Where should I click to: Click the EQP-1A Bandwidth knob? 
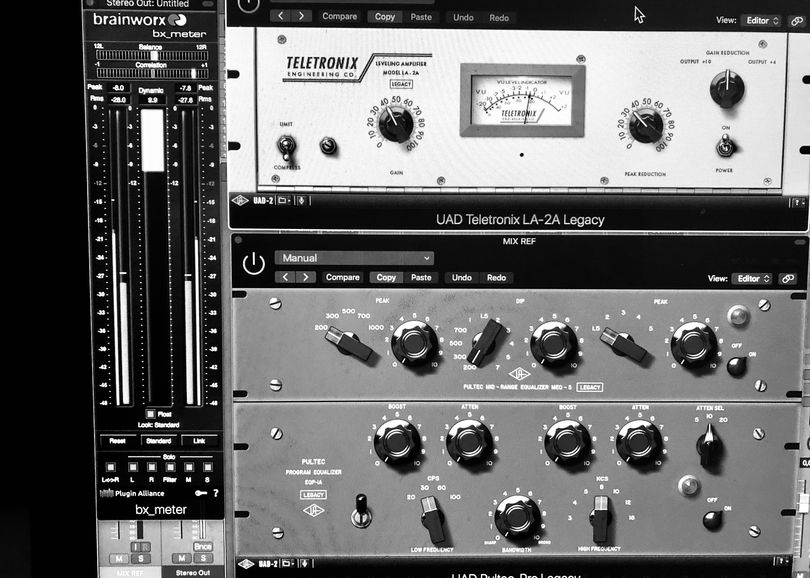tap(517, 516)
